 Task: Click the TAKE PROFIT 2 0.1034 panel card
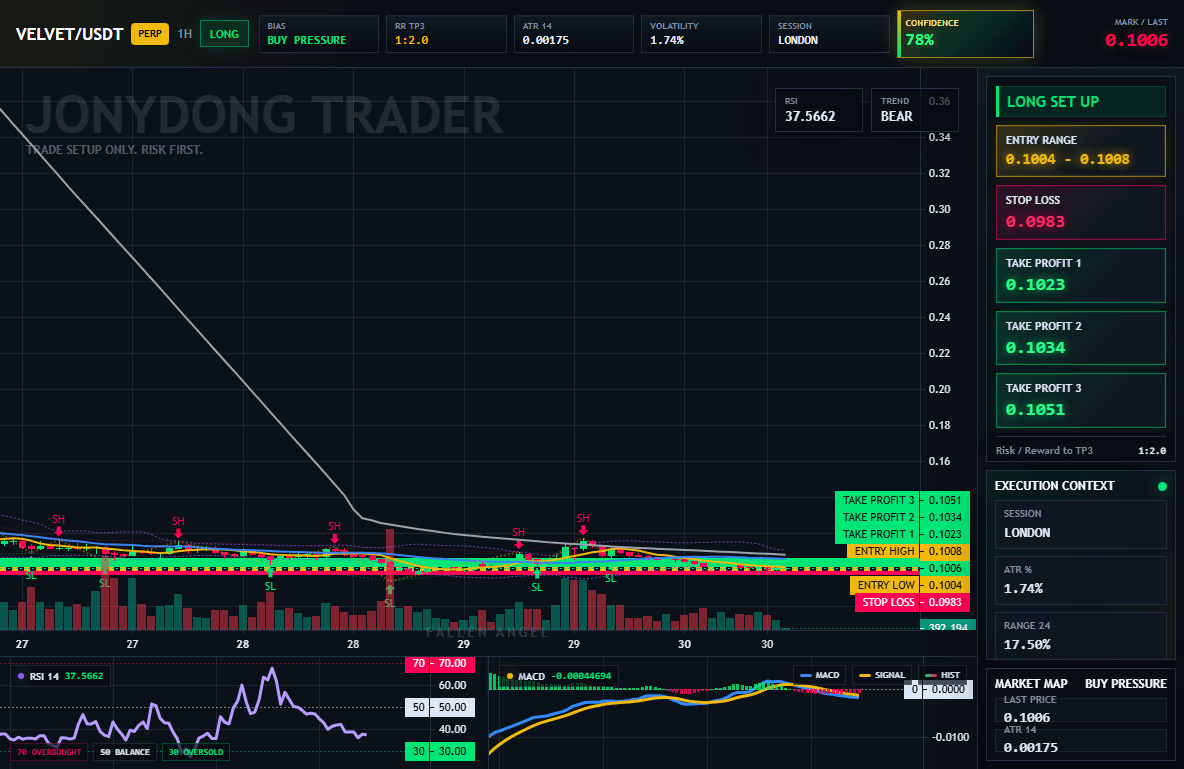(1081, 338)
